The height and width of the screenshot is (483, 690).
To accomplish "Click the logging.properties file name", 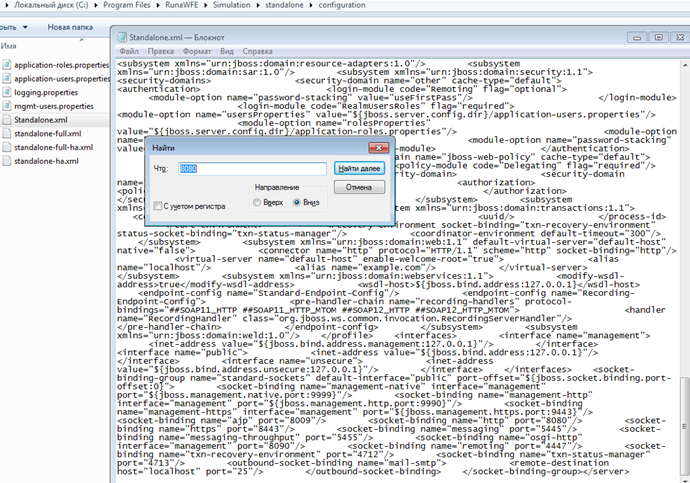I will point(46,92).
